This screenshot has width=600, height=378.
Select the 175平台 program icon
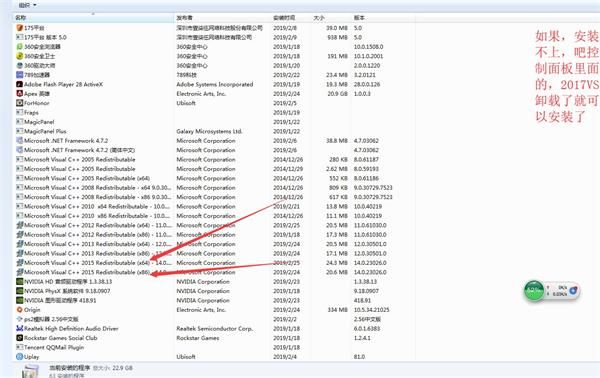point(20,28)
